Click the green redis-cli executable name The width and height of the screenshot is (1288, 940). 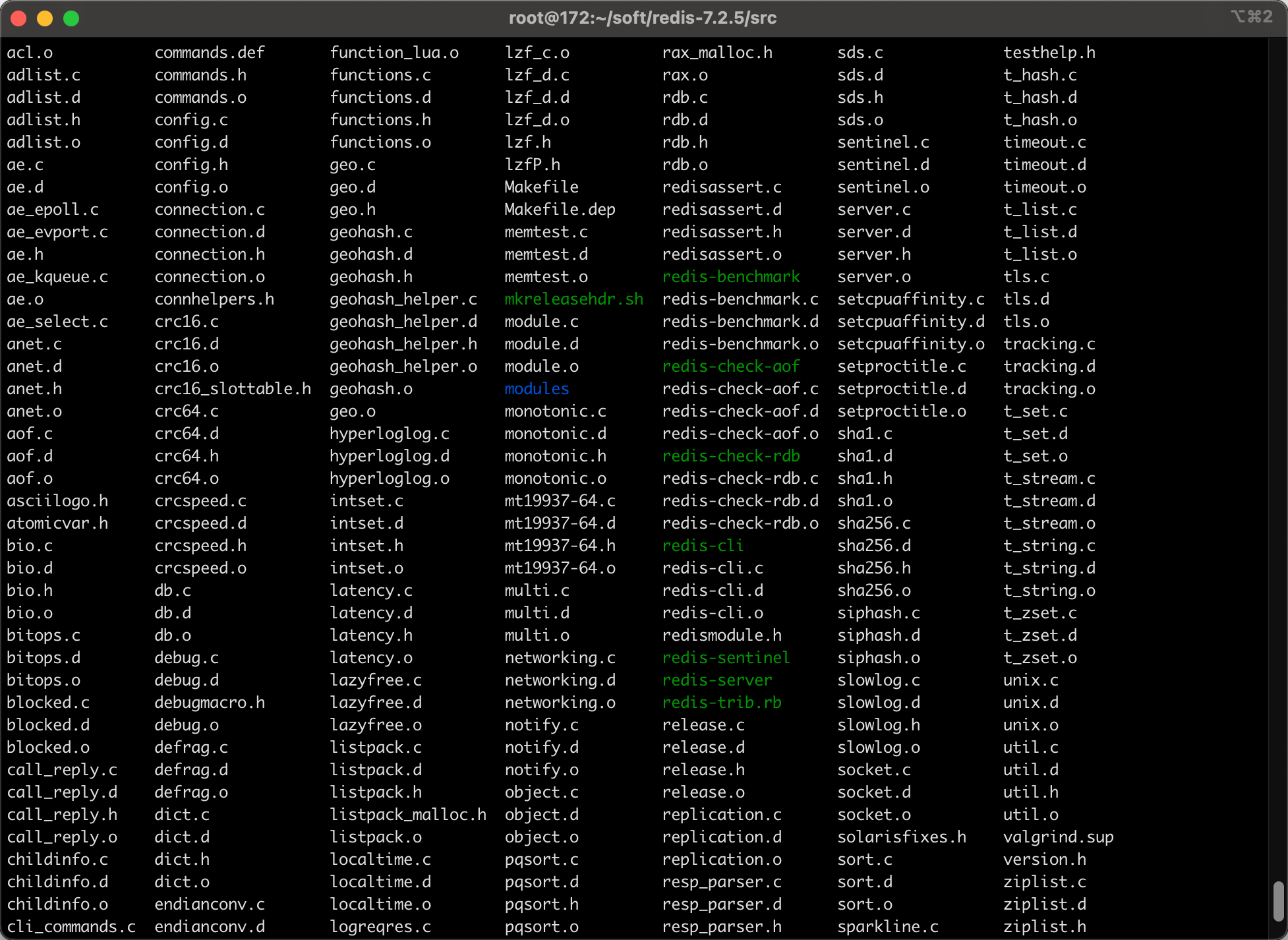point(703,546)
